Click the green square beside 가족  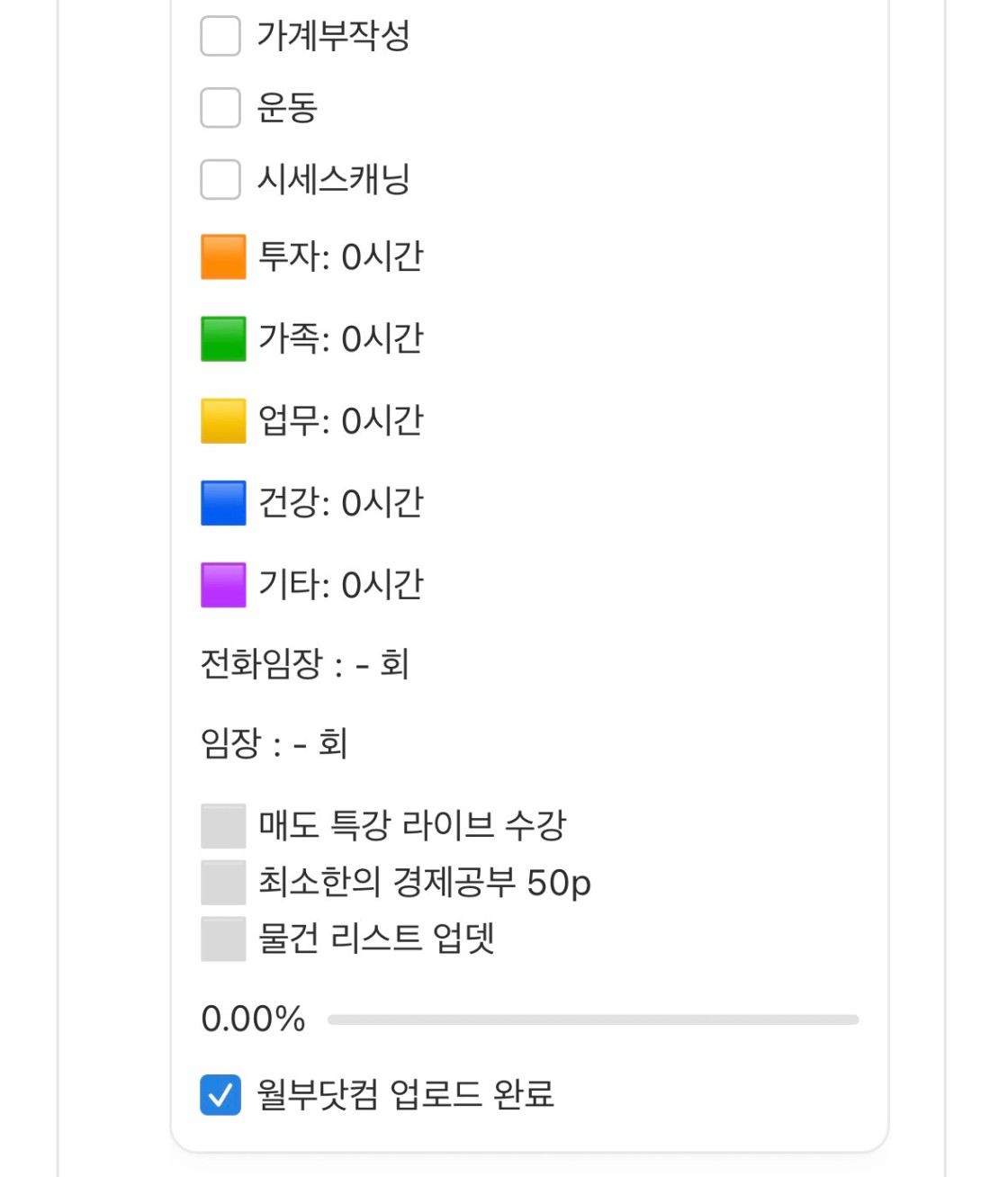pyautogui.click(x=223, y=339)
